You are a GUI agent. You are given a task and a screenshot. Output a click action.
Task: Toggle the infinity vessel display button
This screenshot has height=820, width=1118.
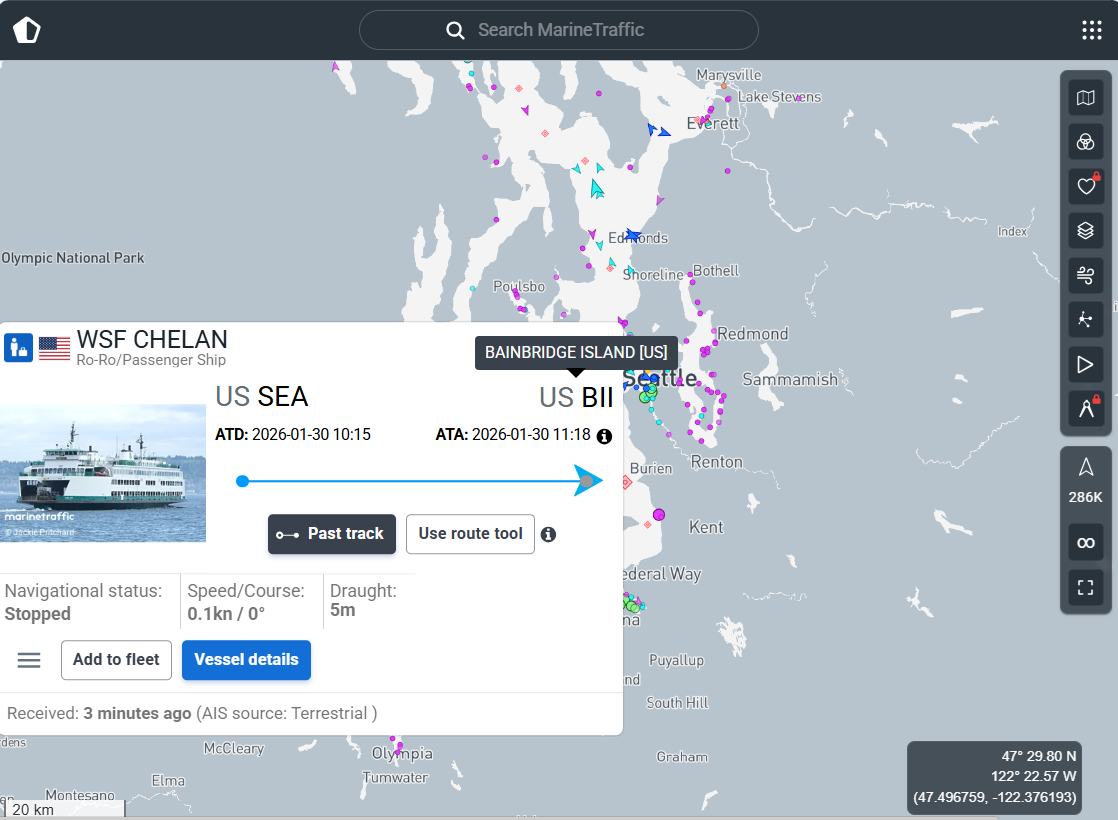point(1085,543)
